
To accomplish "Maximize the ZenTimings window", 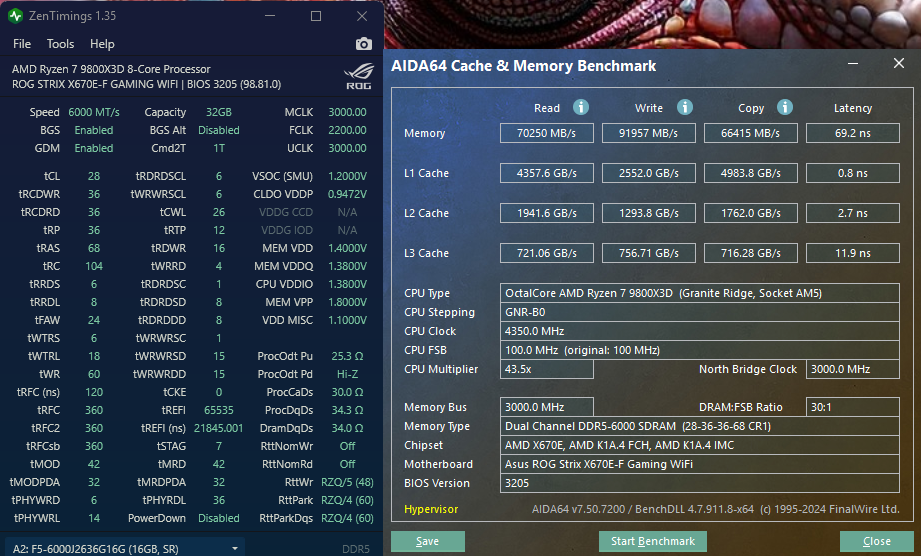I will point(316,16).
